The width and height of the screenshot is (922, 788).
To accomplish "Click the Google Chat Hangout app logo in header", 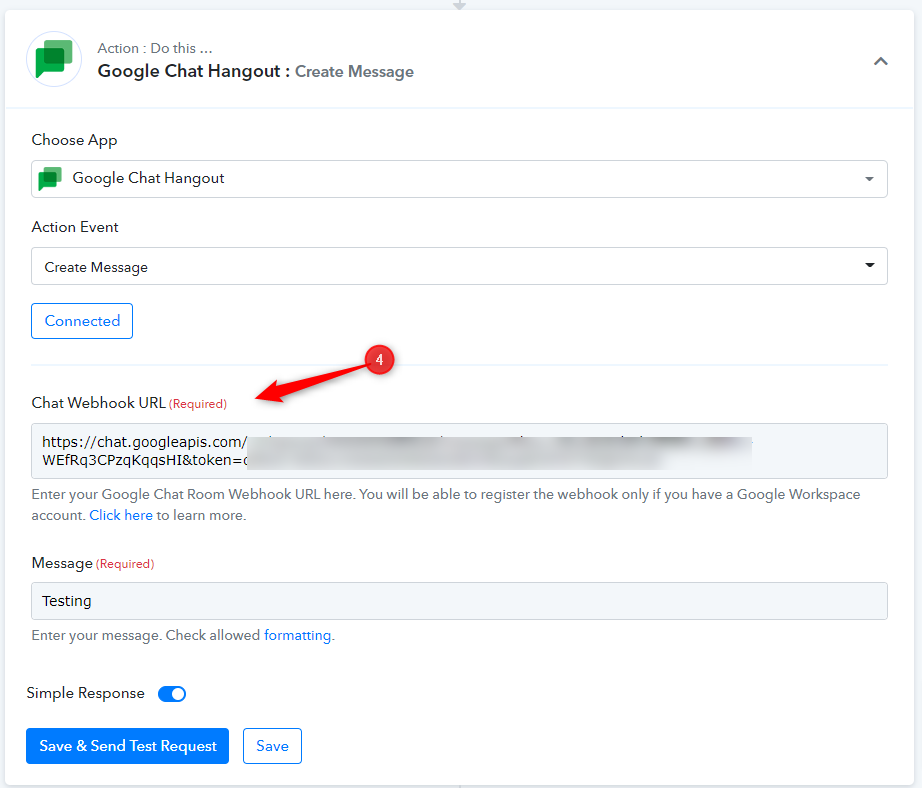I will (54, 59).
